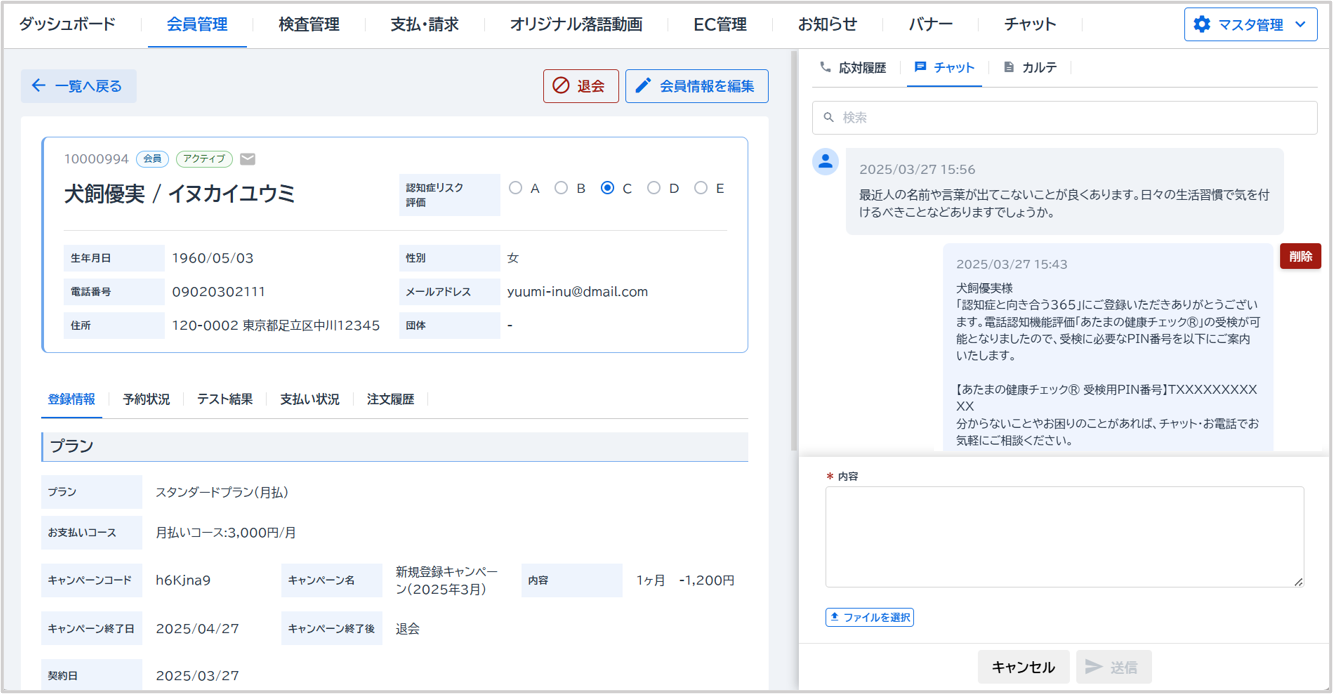Click the キャンセル button
Viewport: 1333px width, 694px height.
pos(1023,667)
